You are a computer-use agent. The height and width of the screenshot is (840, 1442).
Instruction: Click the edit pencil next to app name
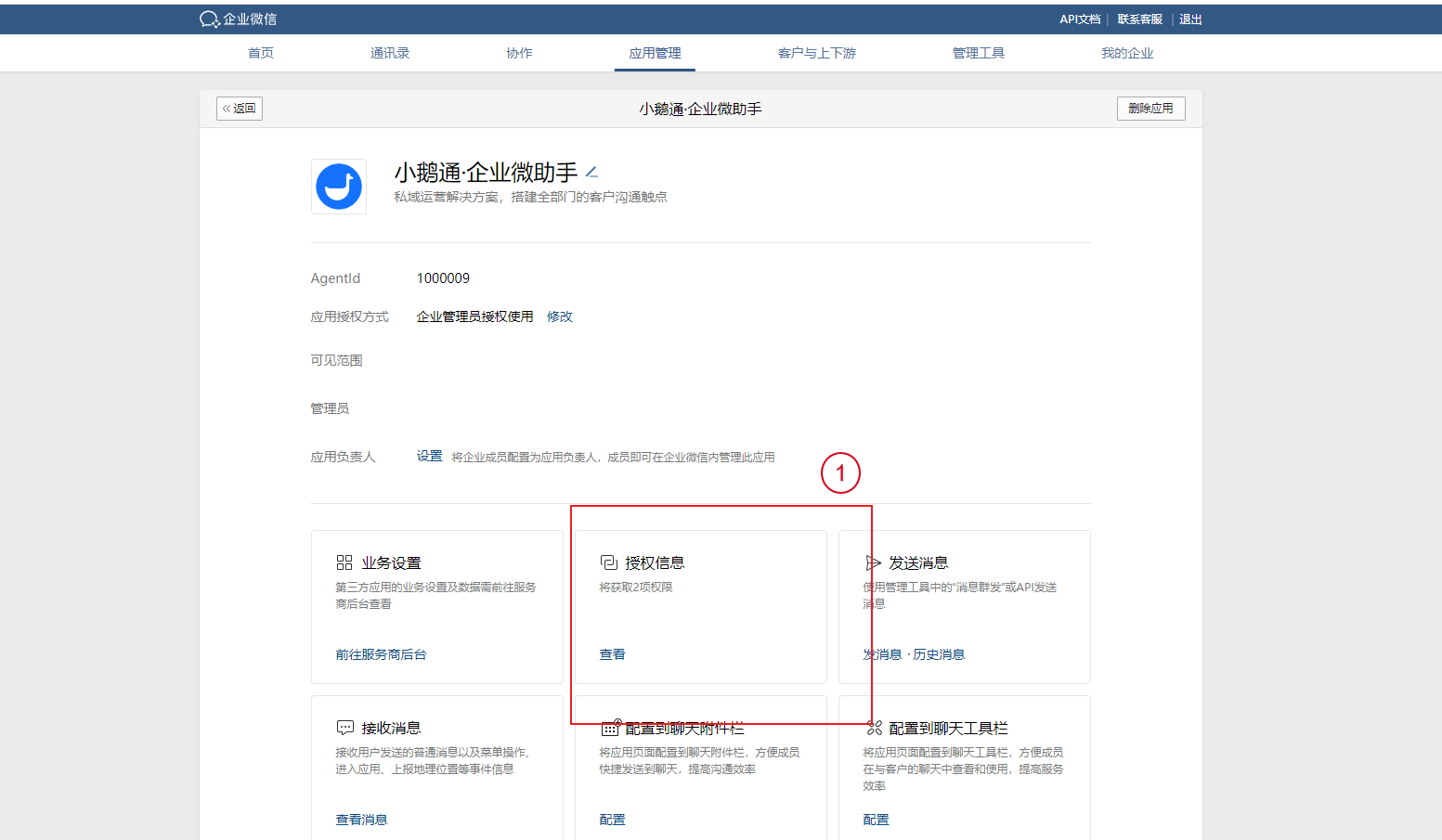(x=591, y=172)
